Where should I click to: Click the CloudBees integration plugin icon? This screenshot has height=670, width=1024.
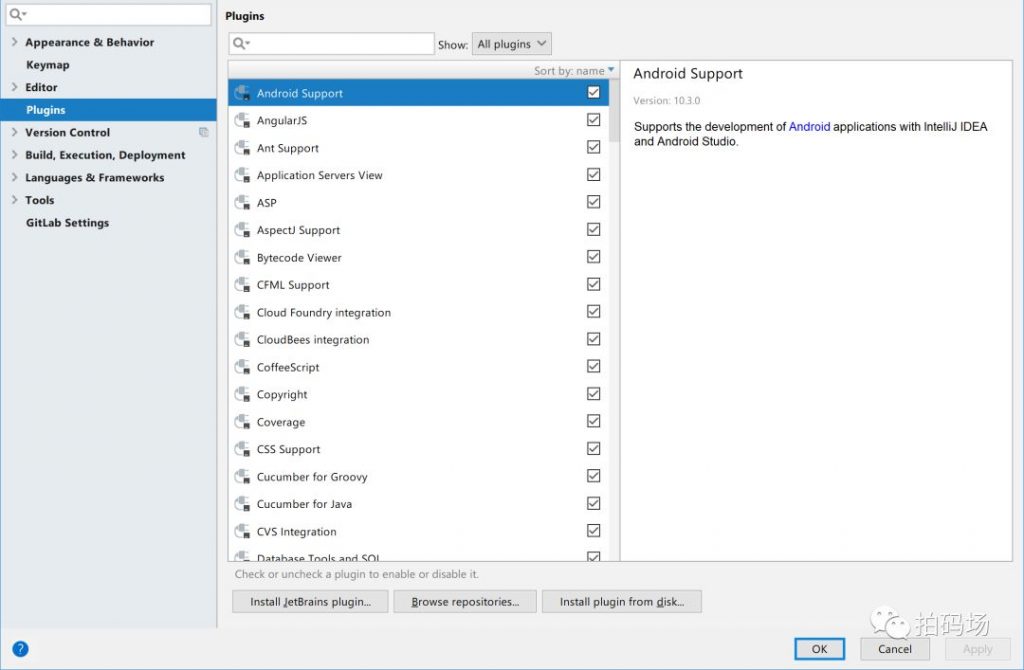[242, 340]
